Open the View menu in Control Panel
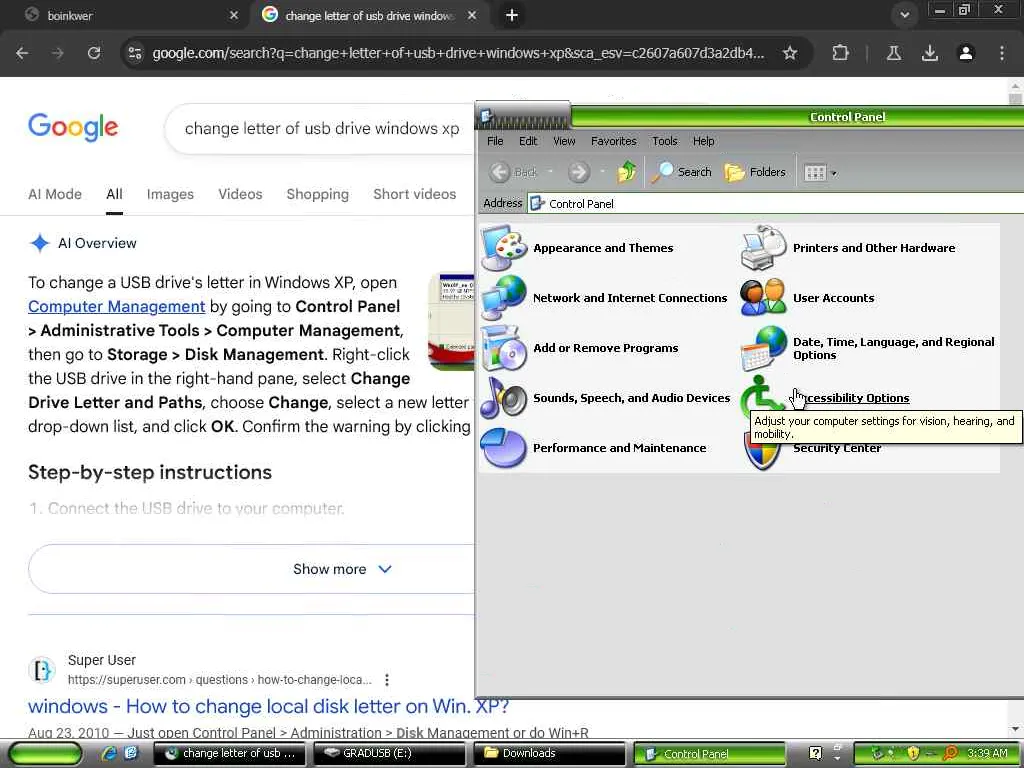 564,141
